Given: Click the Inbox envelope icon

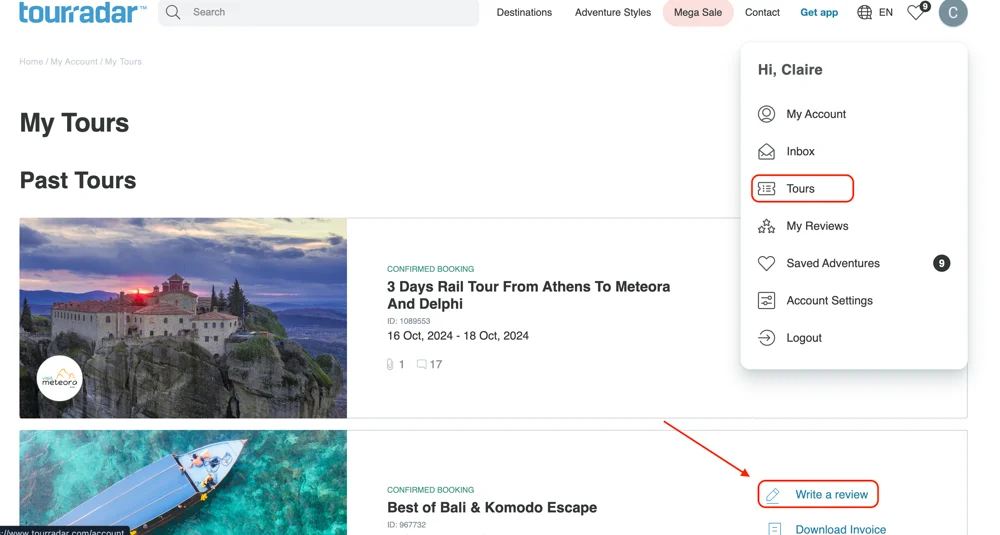Looking at the screenshot, I should 766,151.
